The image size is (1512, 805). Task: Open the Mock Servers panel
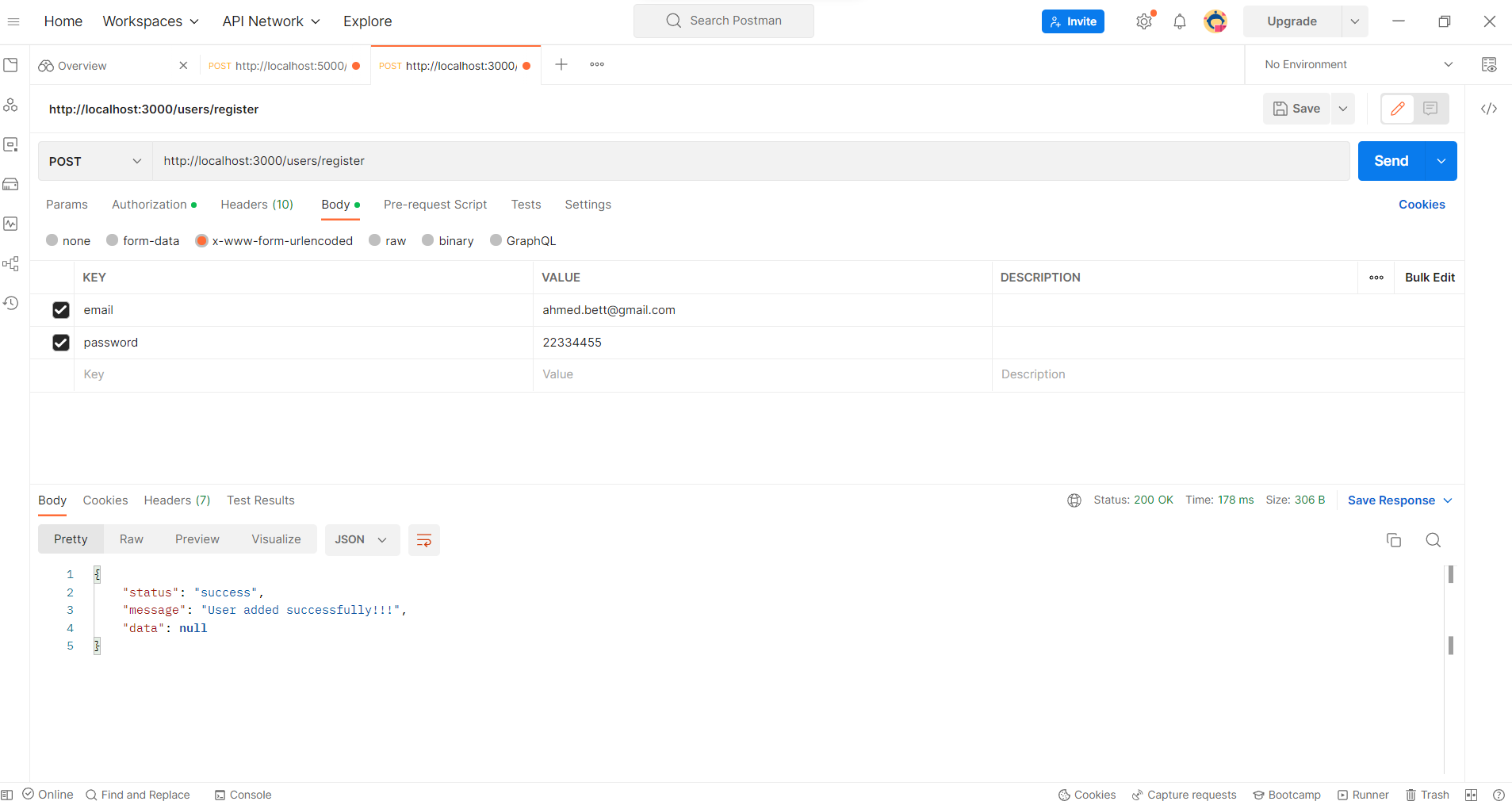click(x=11, y=184)
